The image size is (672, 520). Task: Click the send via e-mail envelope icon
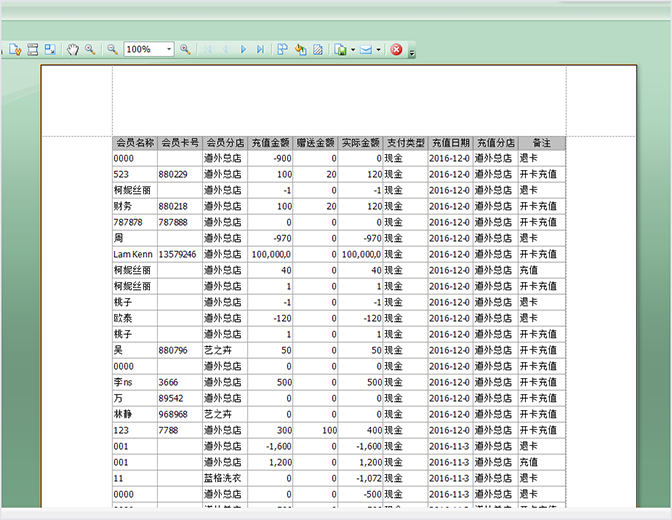point(365,49)
